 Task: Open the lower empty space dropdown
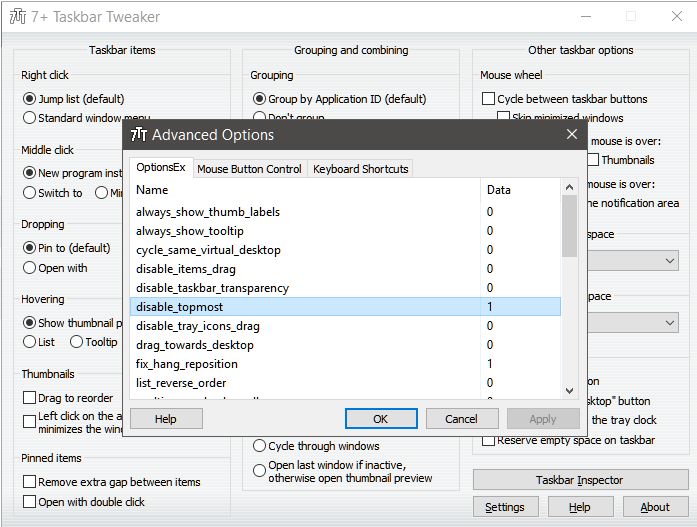(633, 323)
